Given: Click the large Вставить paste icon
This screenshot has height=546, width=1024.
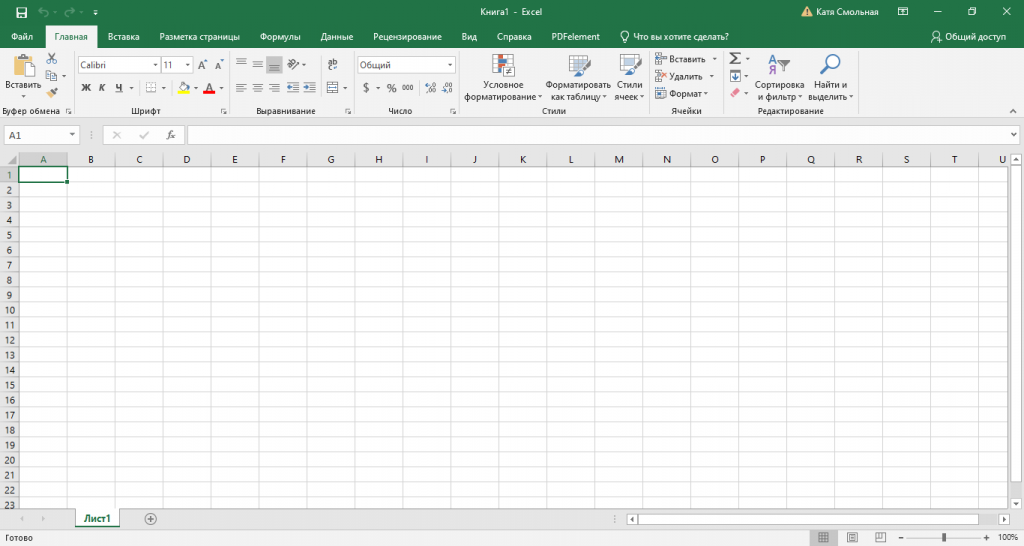Looking at the screenshot, I should coord(23,66).
